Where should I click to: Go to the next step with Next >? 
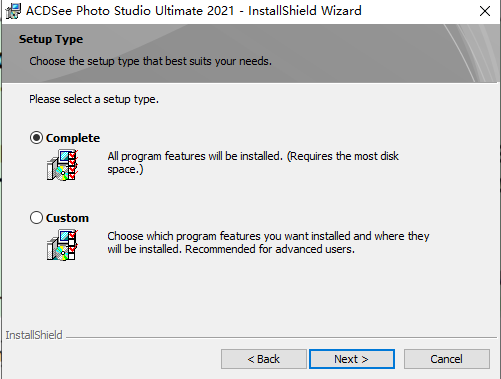(352, 359)
